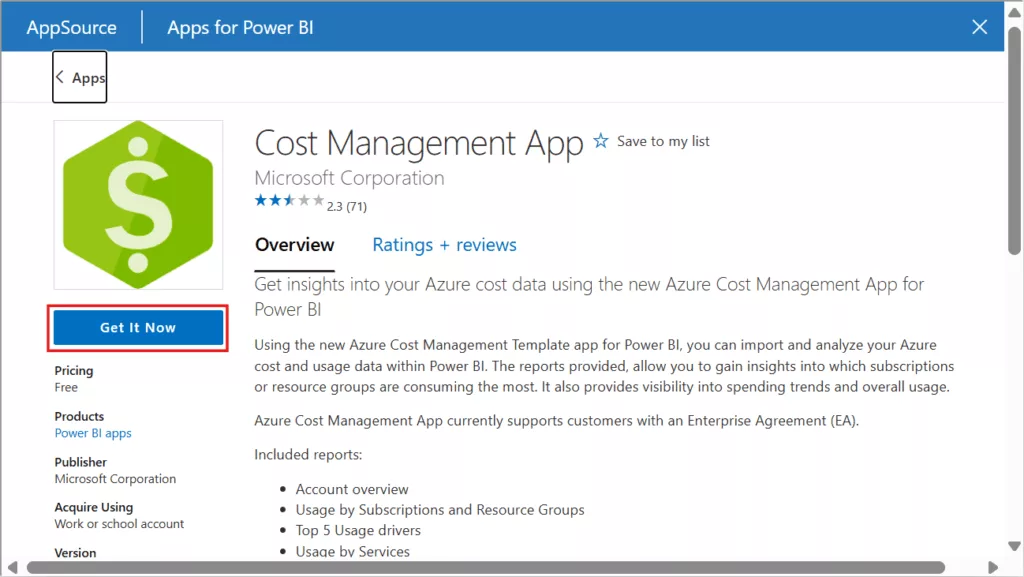Click the Apps for Power BI header
Viewport: 1024px width, 577px height.
click(x=240, y=27)
